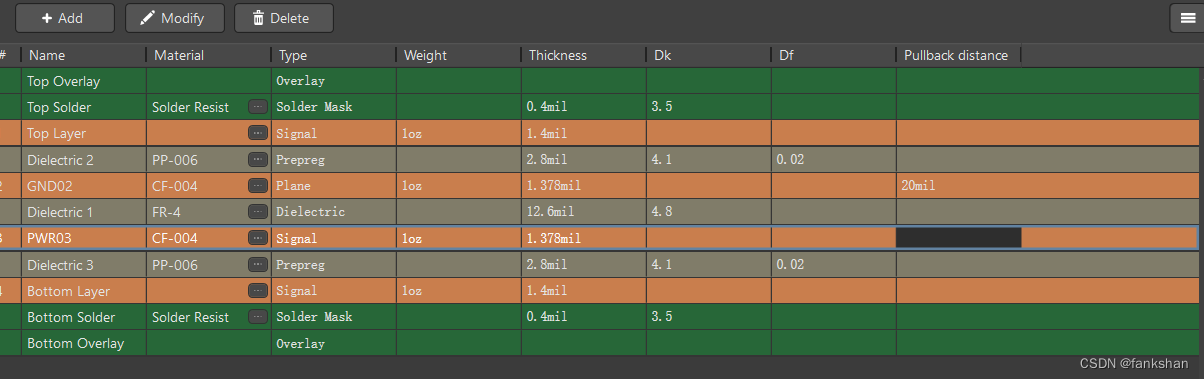
Task: Click the Thickness column header
Action: tap(584, 55)
